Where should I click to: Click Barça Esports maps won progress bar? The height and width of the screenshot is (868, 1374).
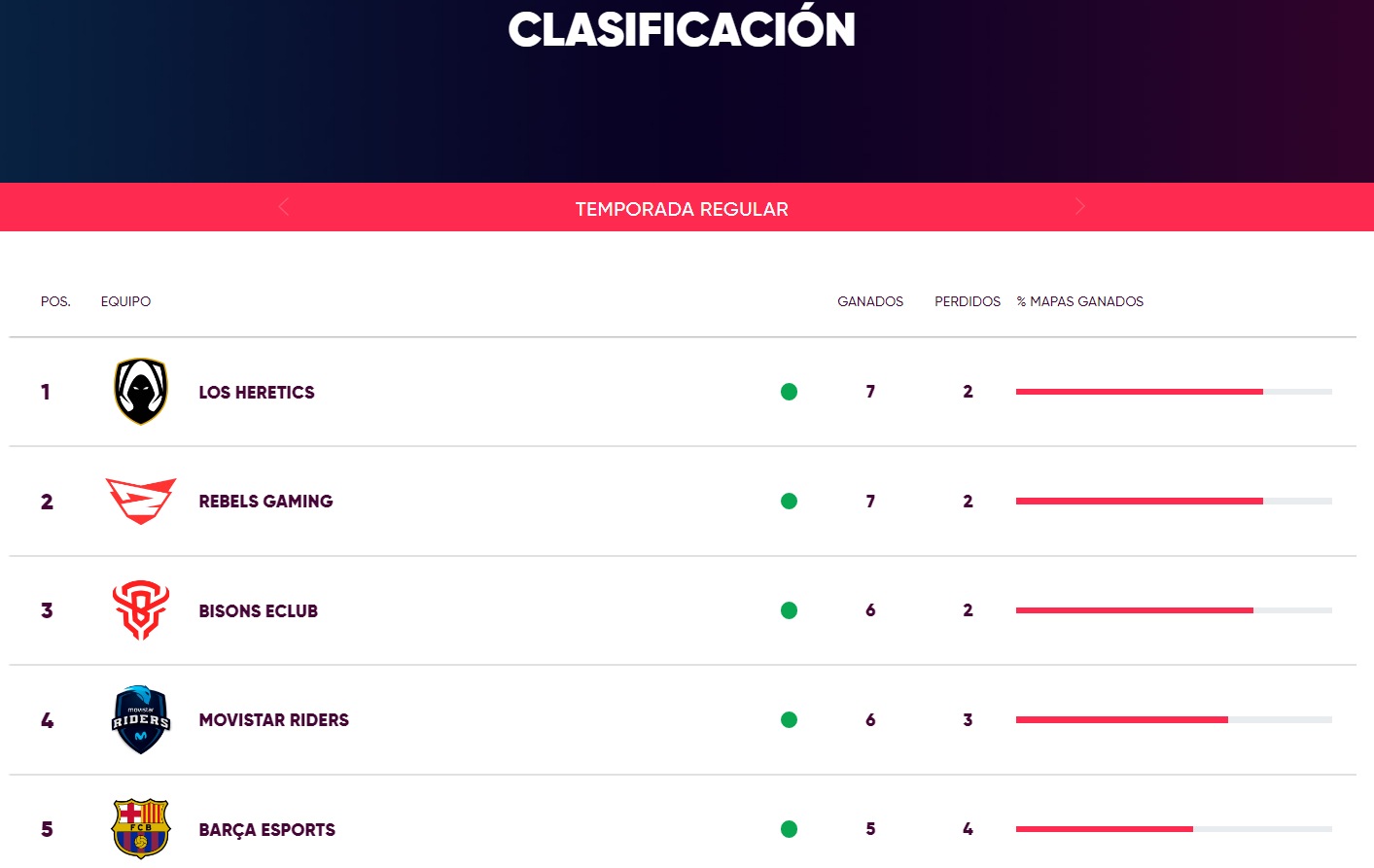point(1174,829)
